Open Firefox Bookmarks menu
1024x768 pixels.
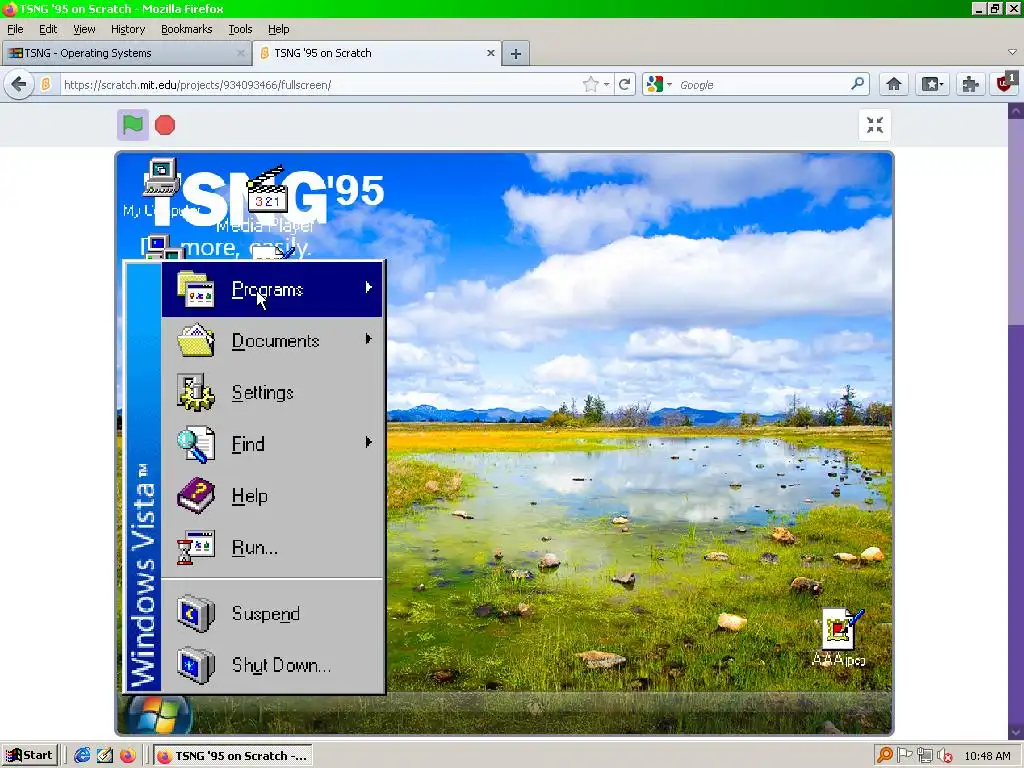click(187, 29)
